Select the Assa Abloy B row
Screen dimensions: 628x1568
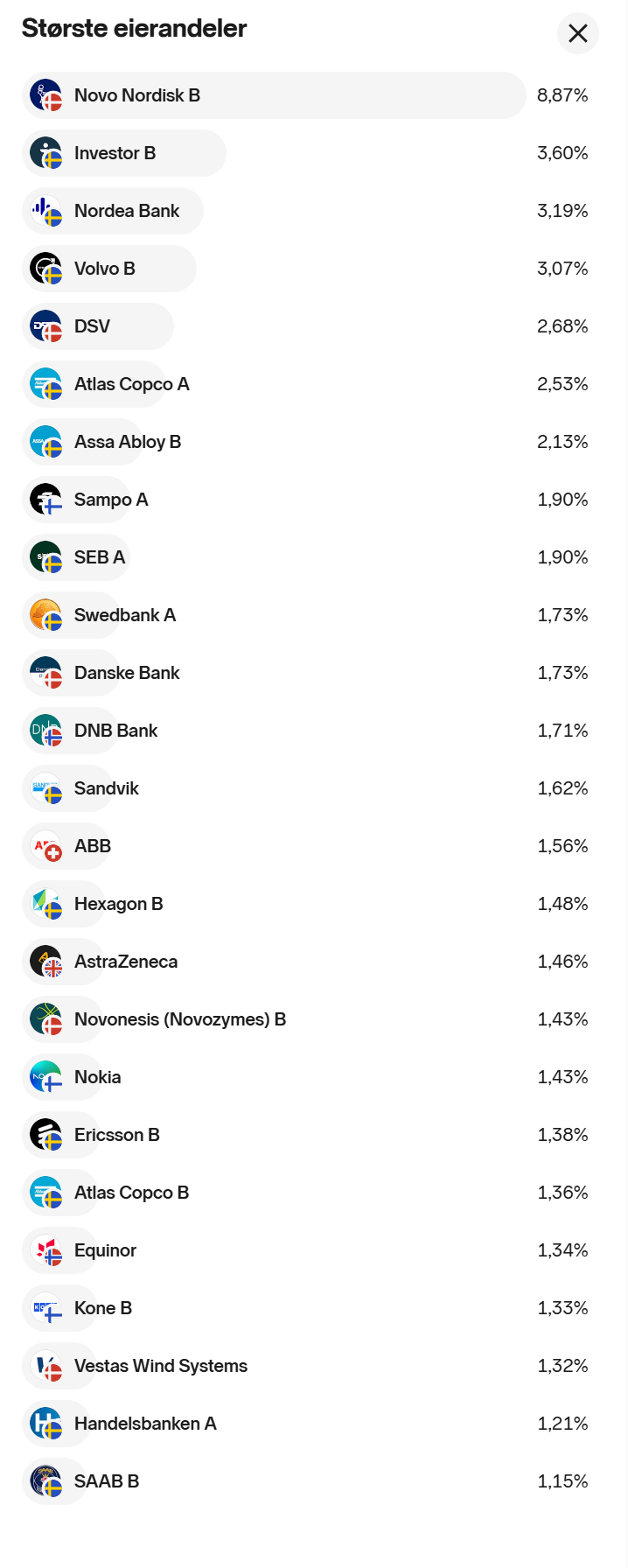pyautogui.click(x=128, y=442)
